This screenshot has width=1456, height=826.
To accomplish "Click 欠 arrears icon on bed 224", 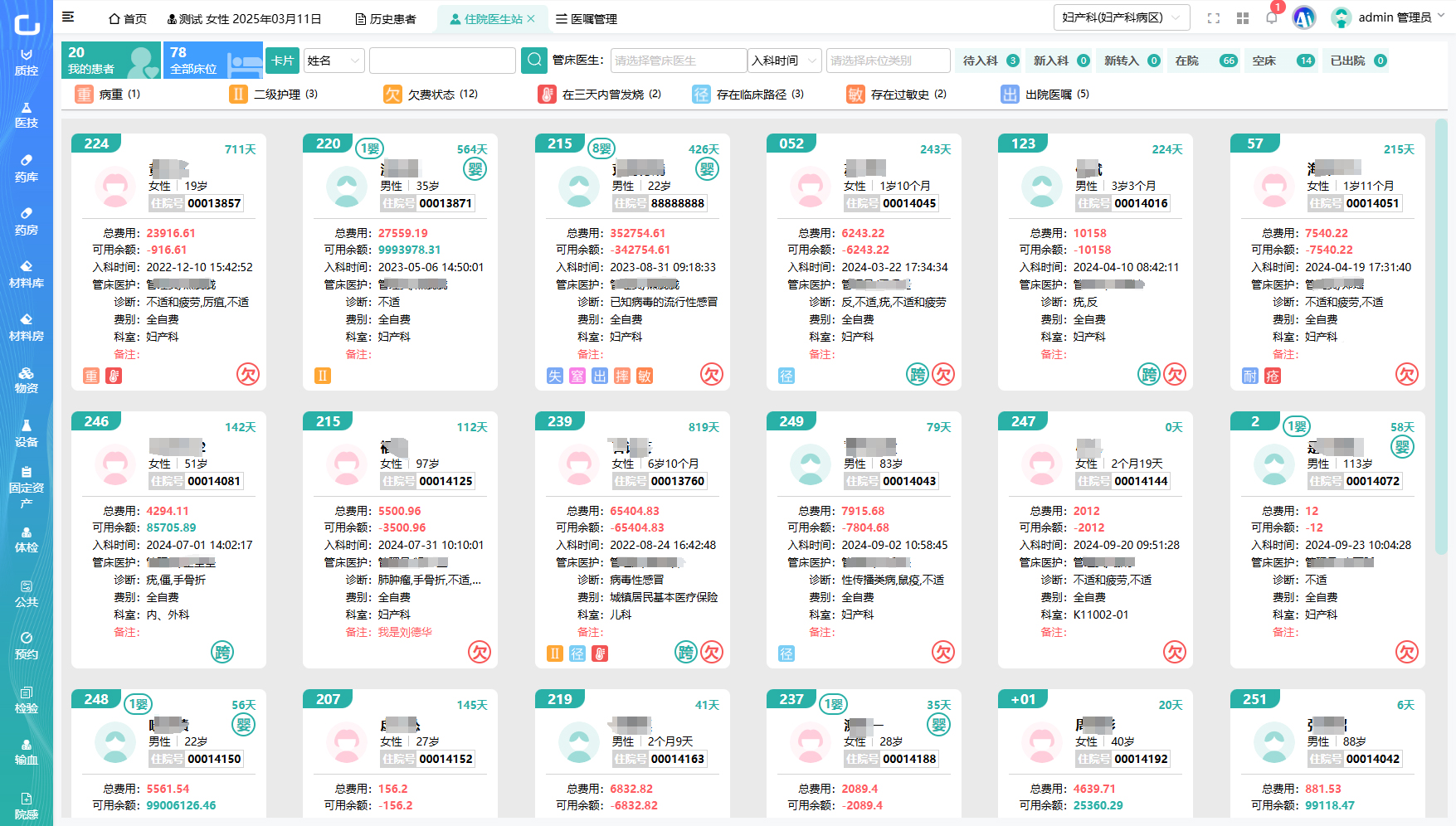I will [248, 375].
